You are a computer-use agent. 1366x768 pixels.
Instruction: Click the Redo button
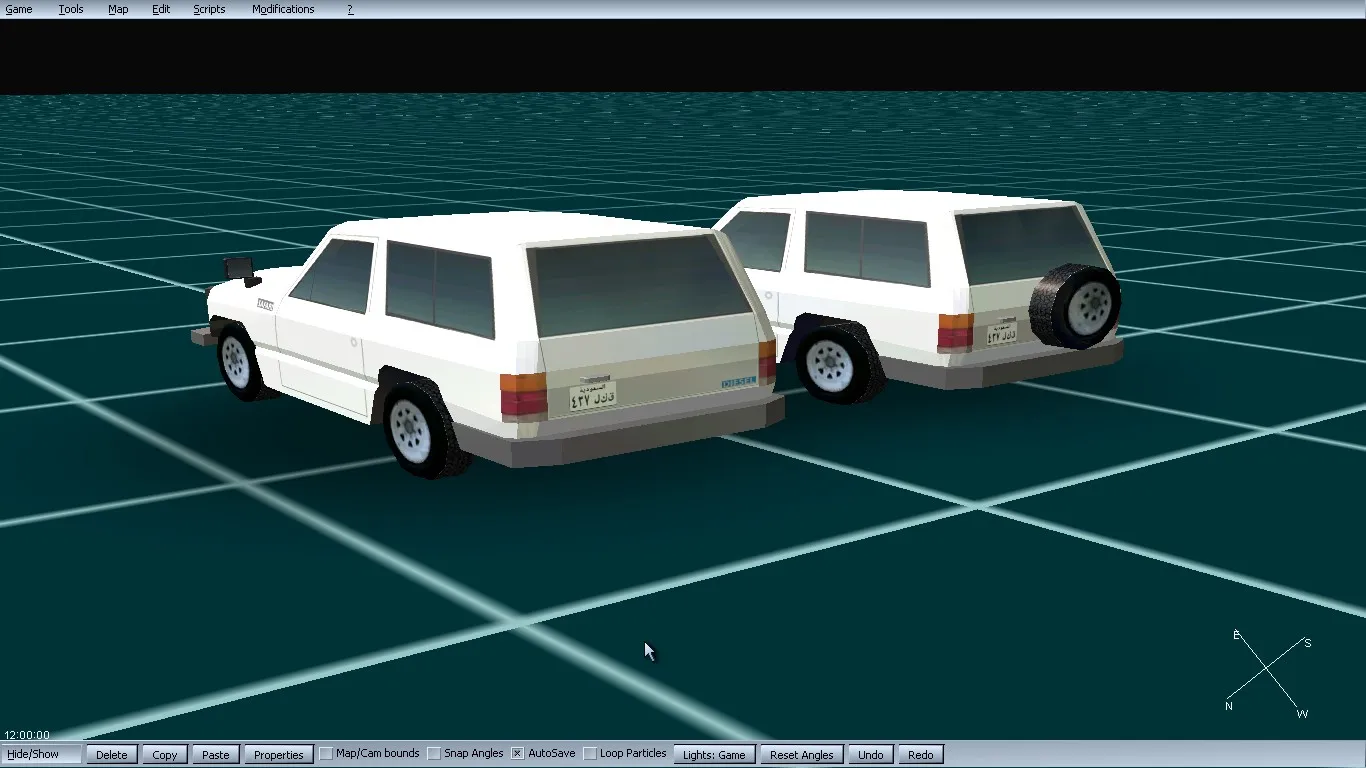921,754
